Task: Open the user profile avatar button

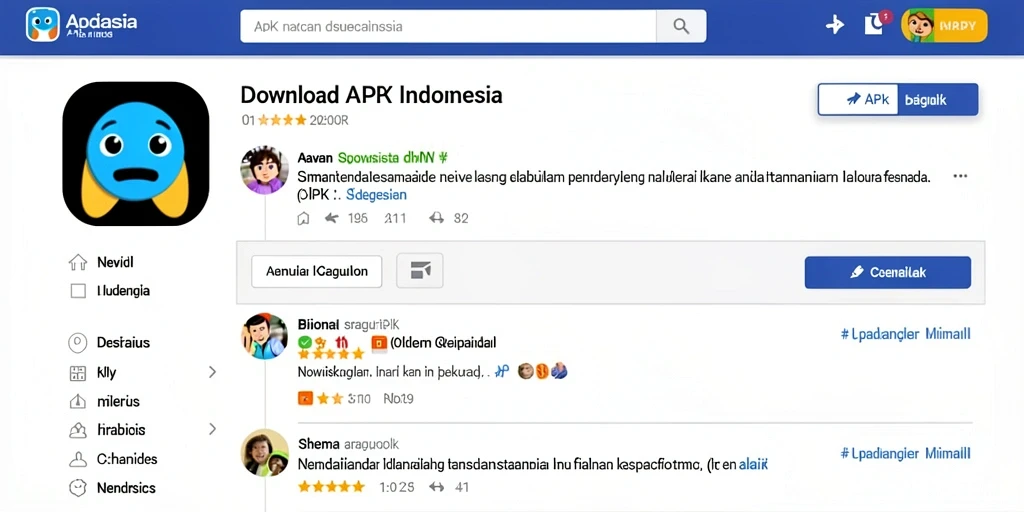Action: pyautogui.click(x=944, y=25)
